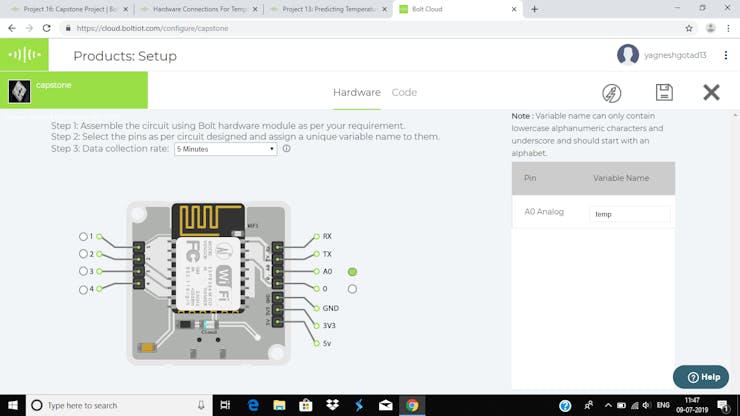Close the product setup with X
Screen dimensions: 740x416
[x=711, y=93]
